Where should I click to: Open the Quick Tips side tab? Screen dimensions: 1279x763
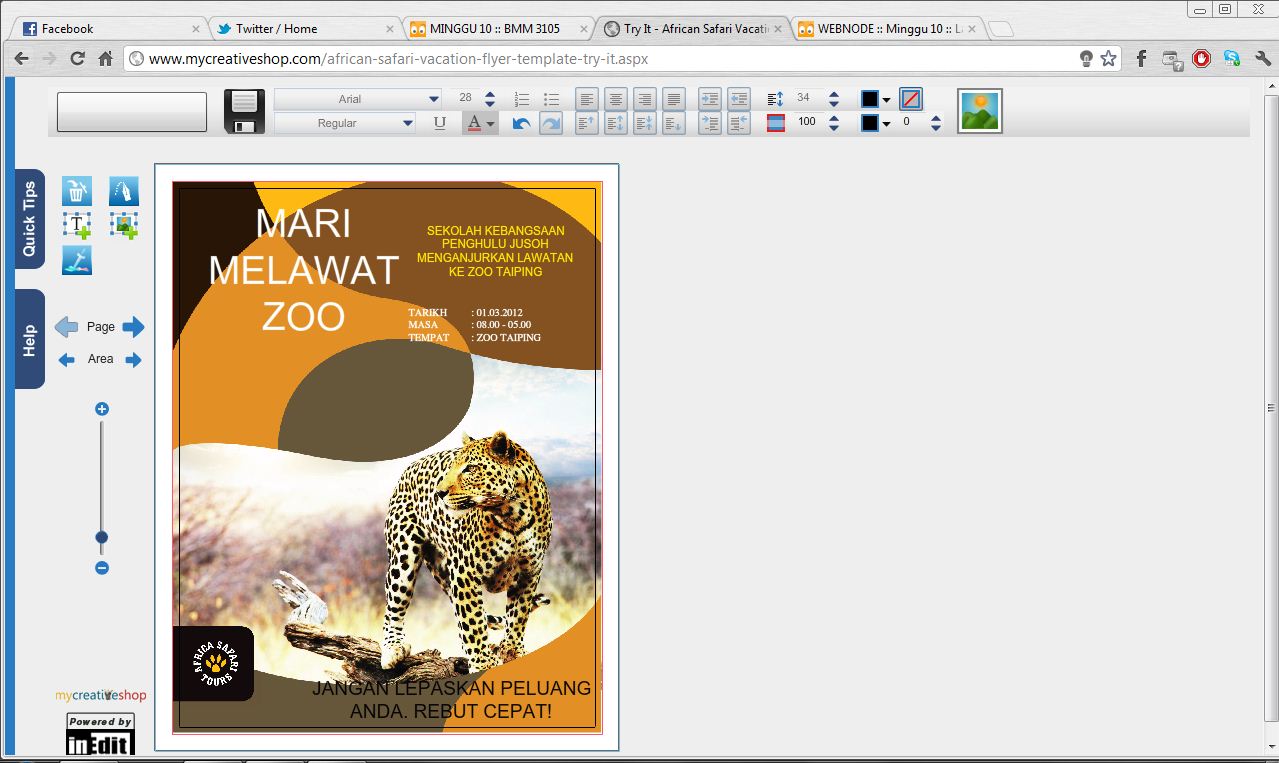pyautogui.click(x=29, y=218)
